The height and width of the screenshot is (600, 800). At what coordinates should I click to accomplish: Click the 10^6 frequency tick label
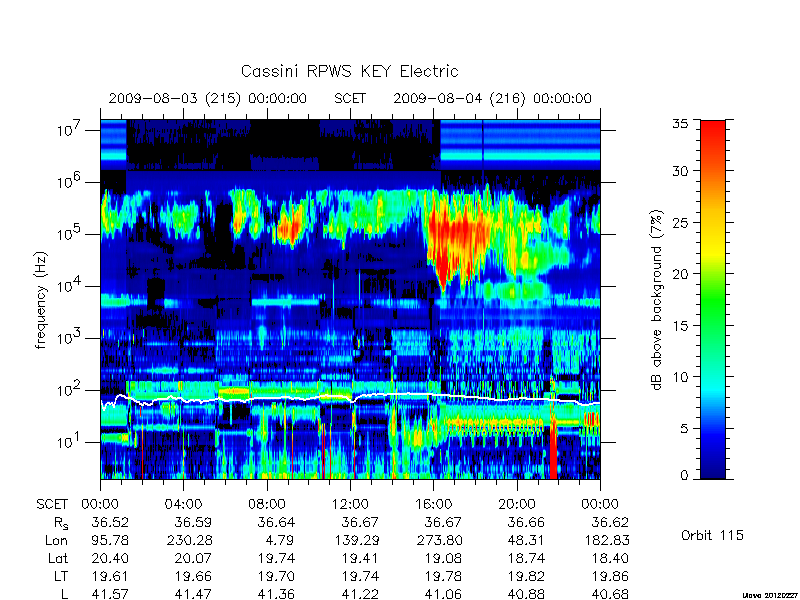(68, 182)
